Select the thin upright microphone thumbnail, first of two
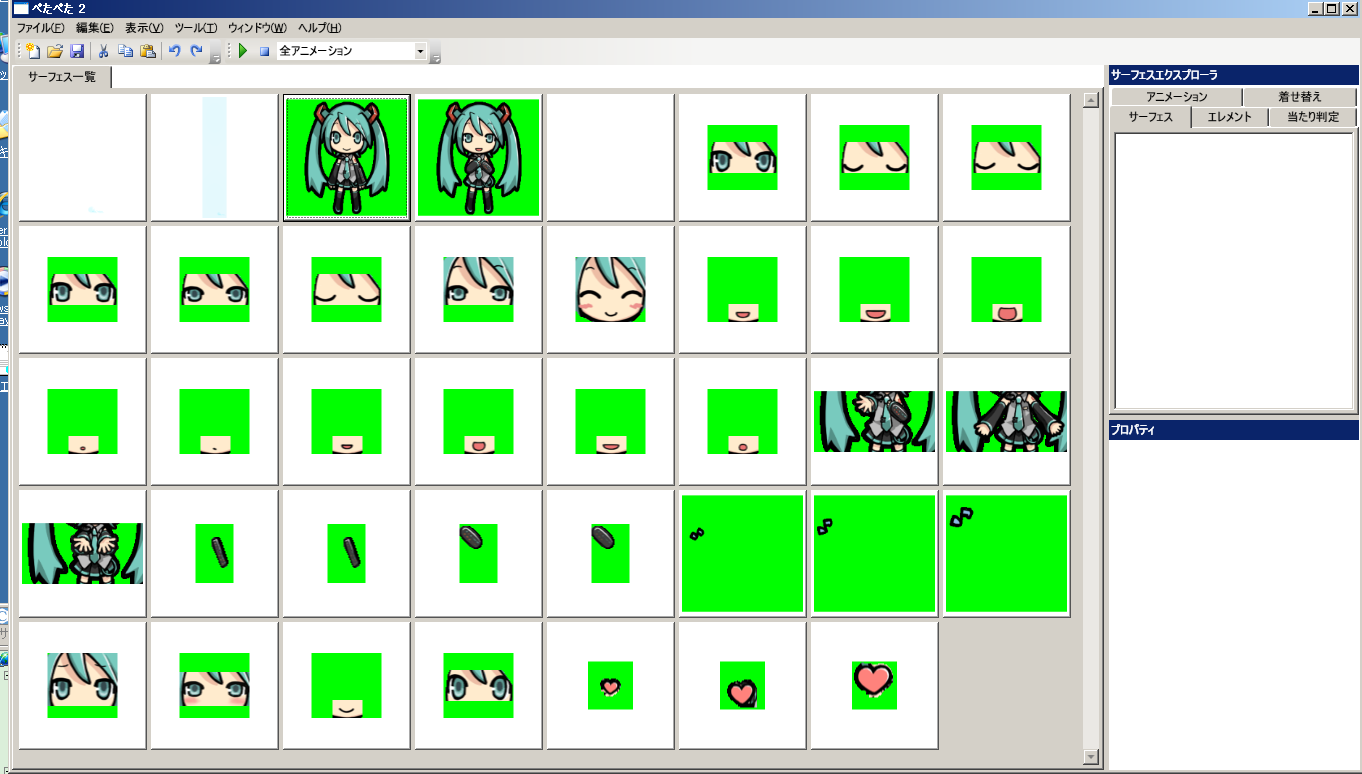This screenshot has width=1362, height=774. click(214, 553)
